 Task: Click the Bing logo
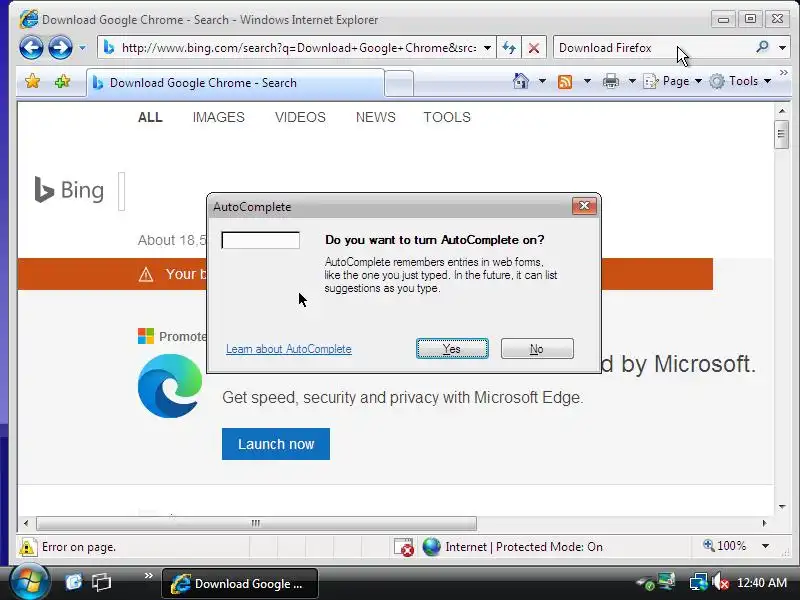point(69,190)
